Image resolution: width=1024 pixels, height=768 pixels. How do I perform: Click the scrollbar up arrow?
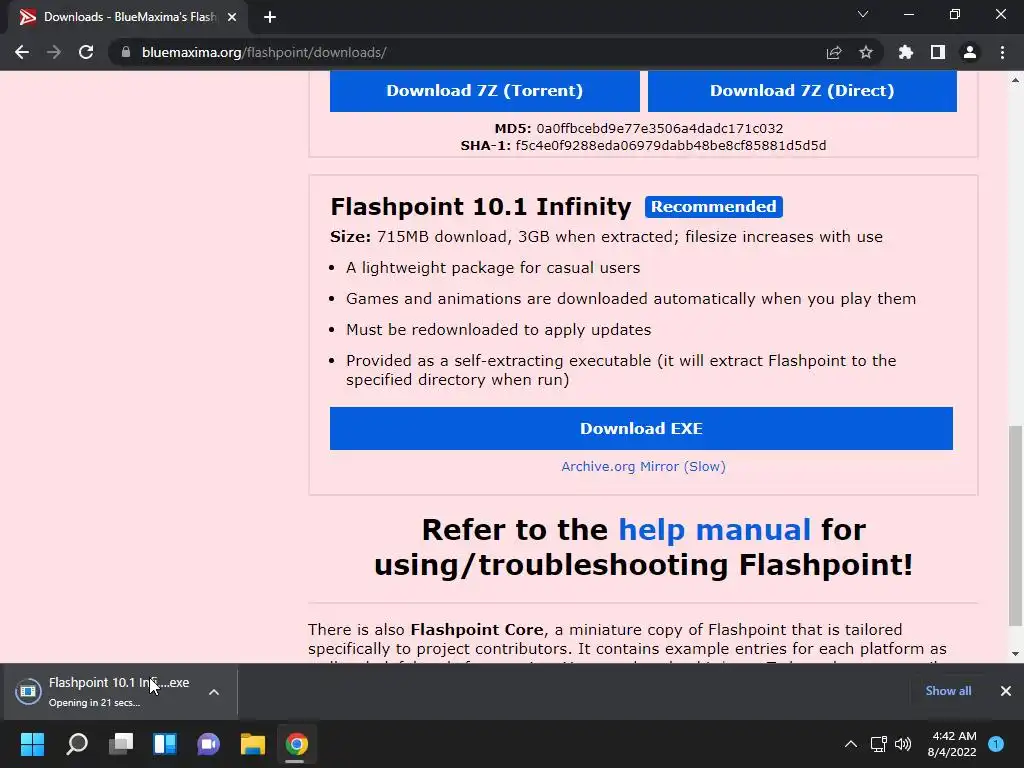click(x=1016, y=80)
